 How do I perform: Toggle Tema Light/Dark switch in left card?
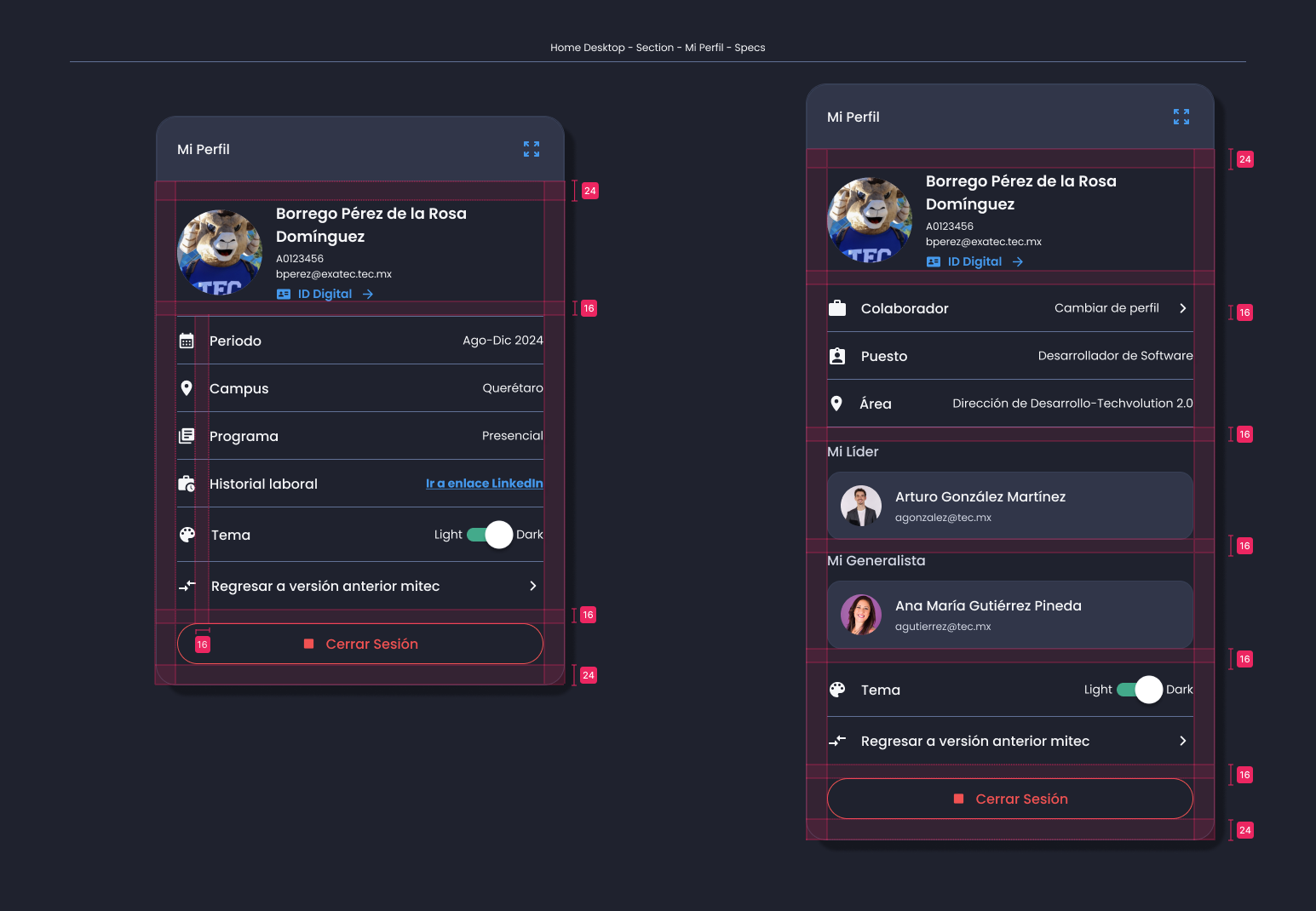coord(490,535)
